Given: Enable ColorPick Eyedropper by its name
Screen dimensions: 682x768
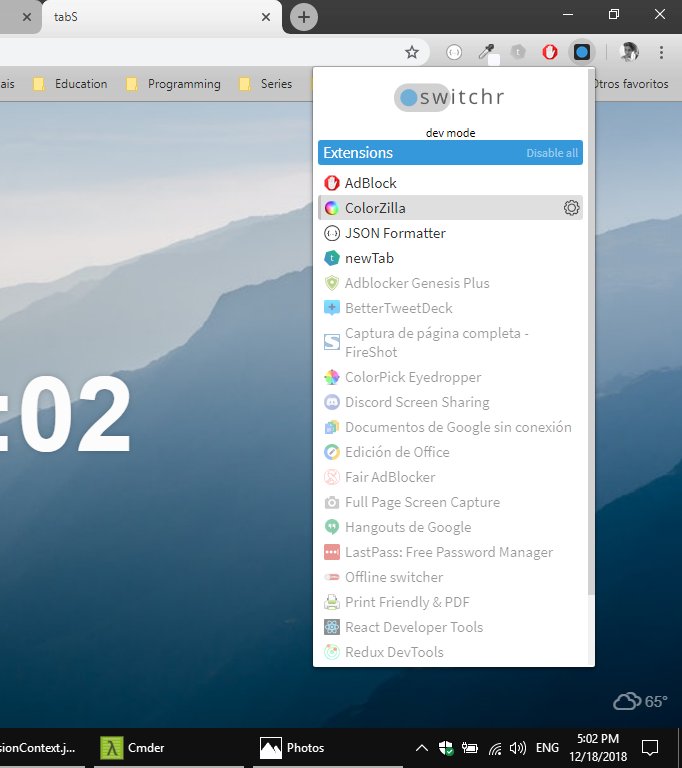Looking at the screenshot, I should coord(413,377).
